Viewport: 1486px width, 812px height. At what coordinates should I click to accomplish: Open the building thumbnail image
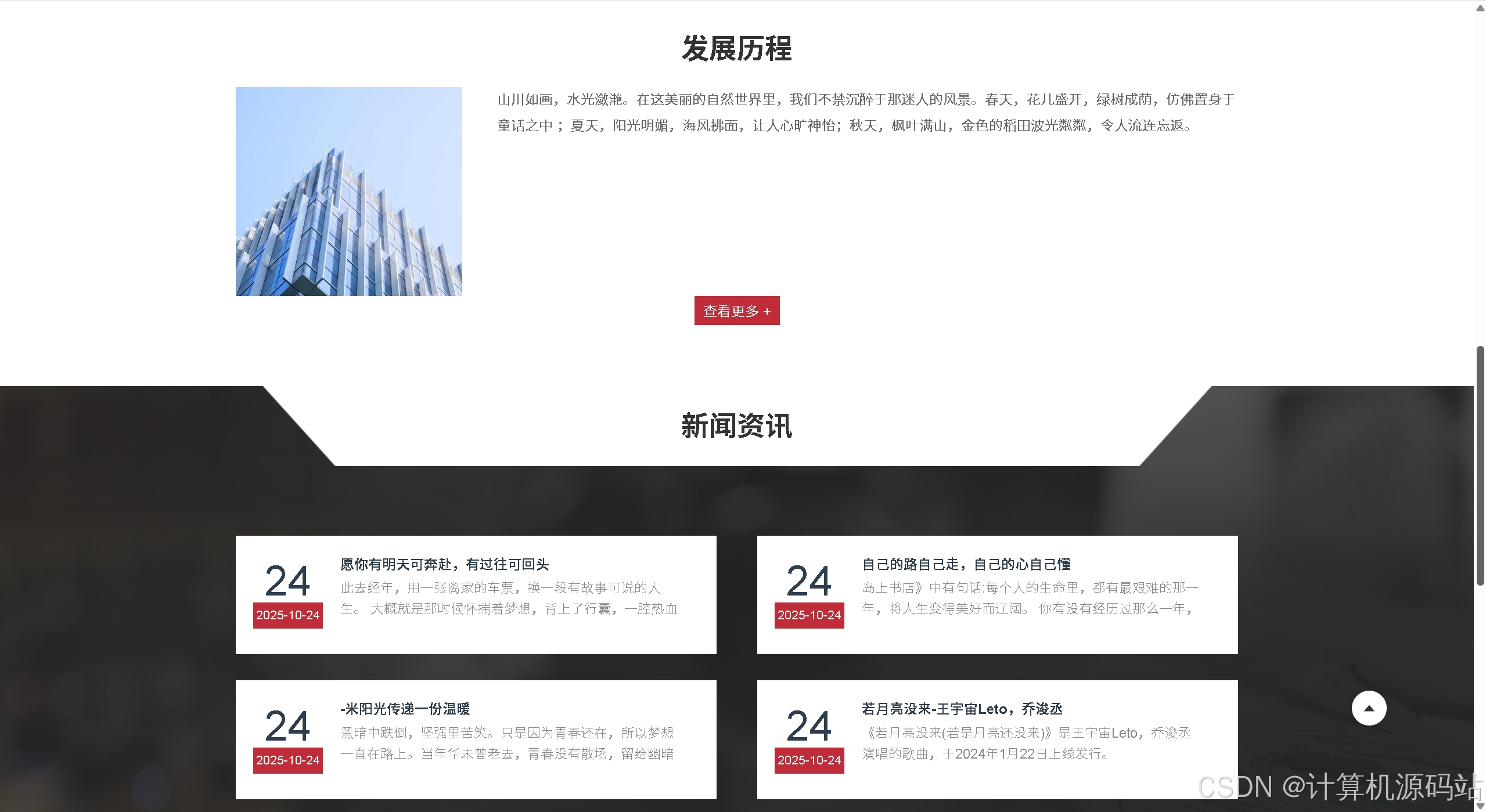click(x=349, y=192)
